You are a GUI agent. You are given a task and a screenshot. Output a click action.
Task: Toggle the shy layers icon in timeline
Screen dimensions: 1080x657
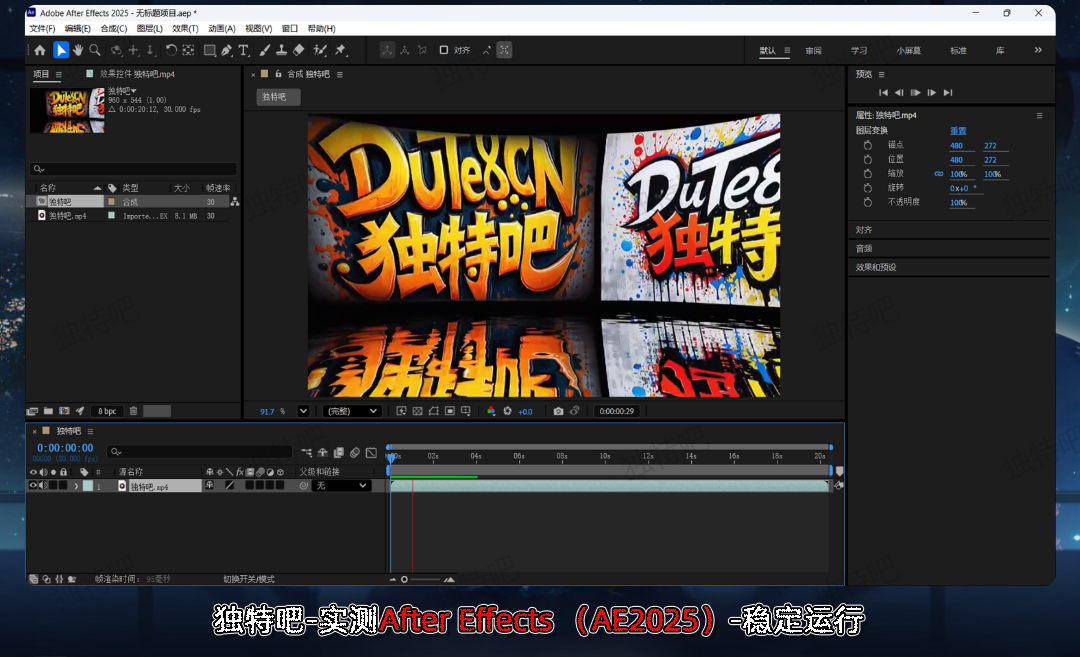pyautogui.click(x=322, y=452)
